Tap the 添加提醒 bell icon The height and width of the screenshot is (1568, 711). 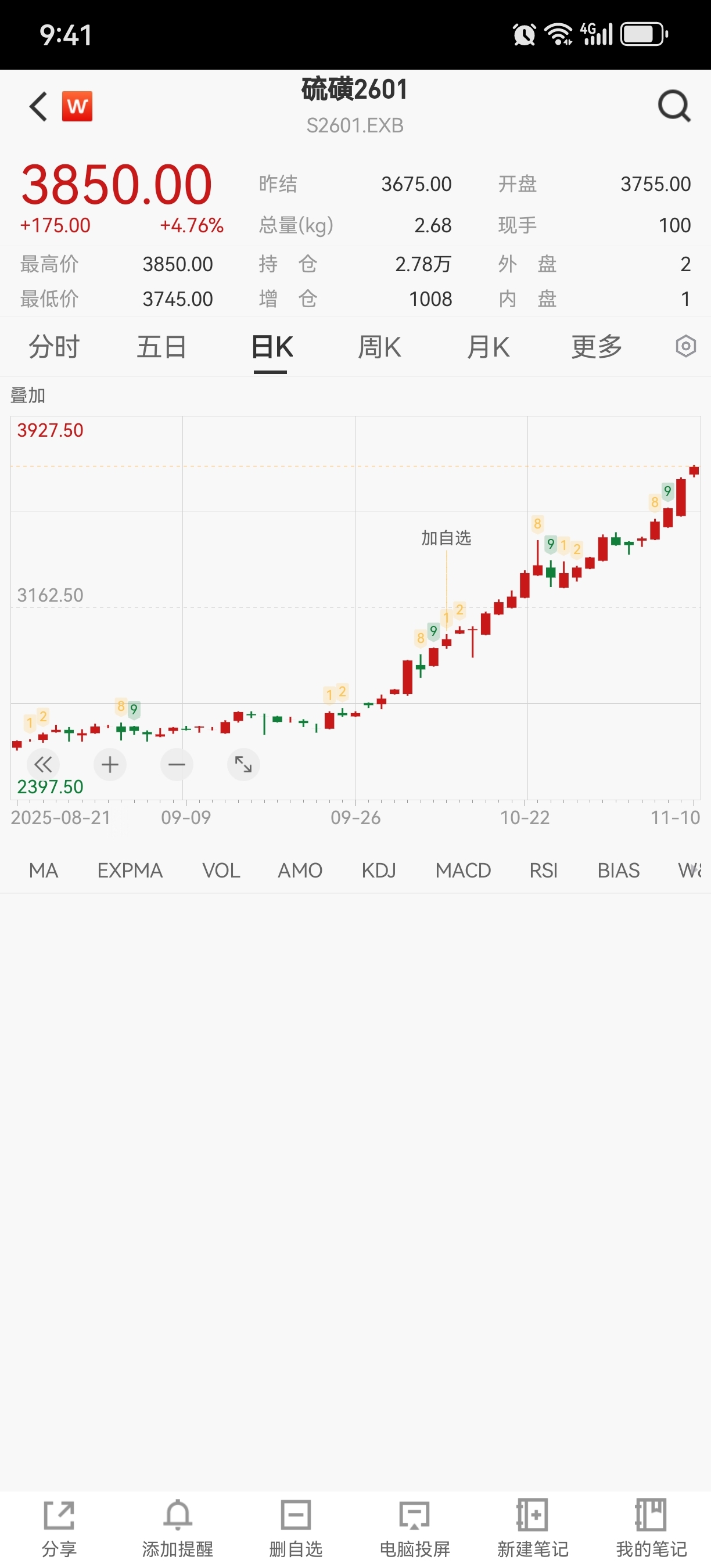178,1516
